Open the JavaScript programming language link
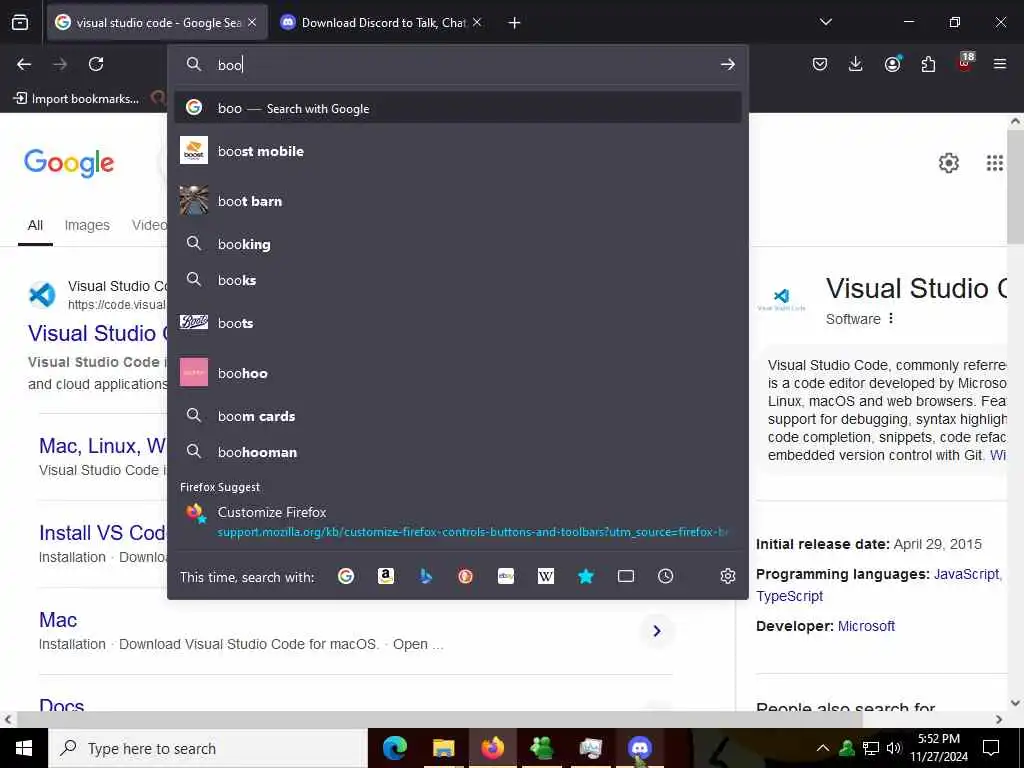Viewport: 1024px width, 768px height. point(967,574)
